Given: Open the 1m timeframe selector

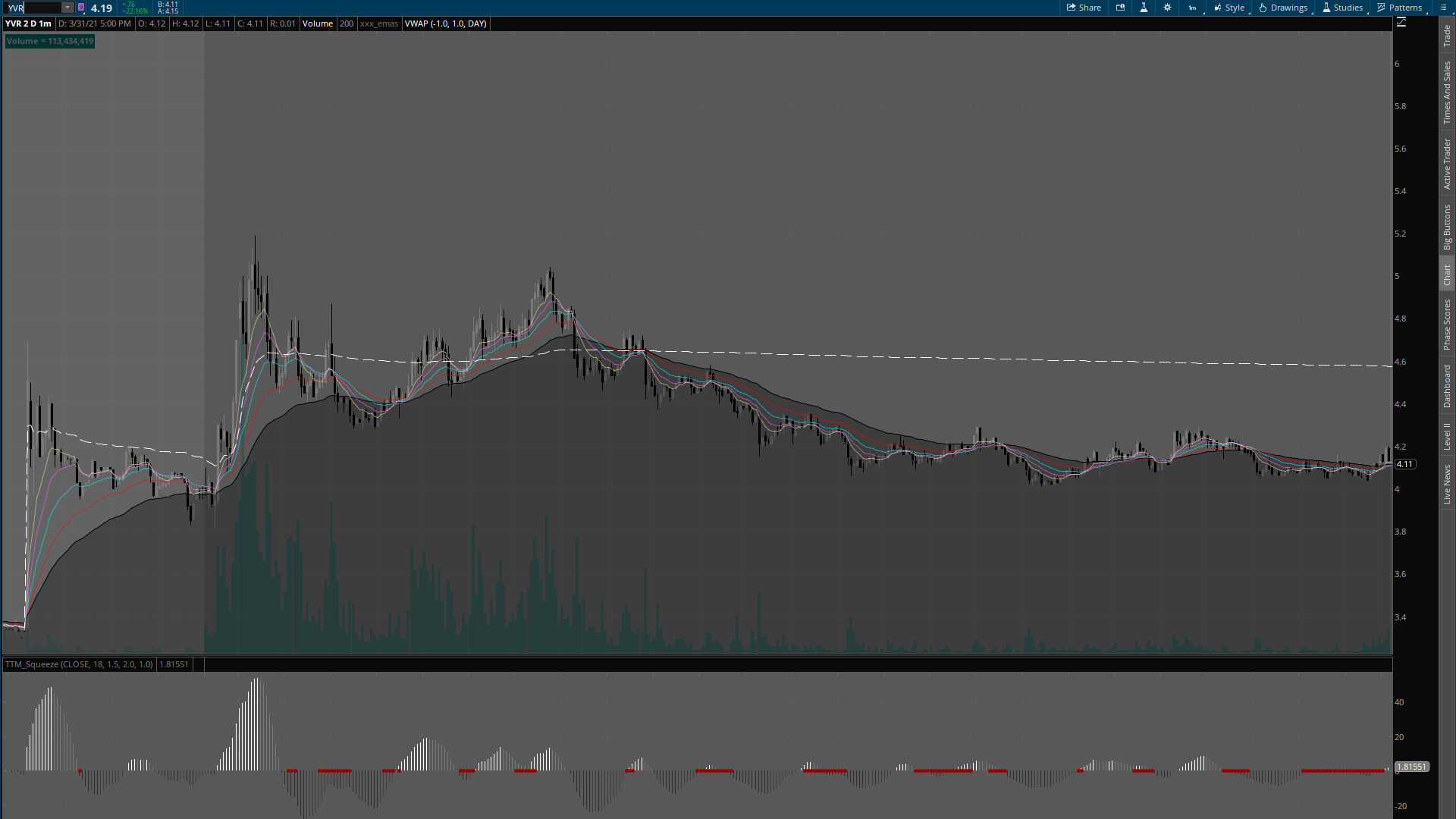Looking at the screenshot, I should (1193, 8).
